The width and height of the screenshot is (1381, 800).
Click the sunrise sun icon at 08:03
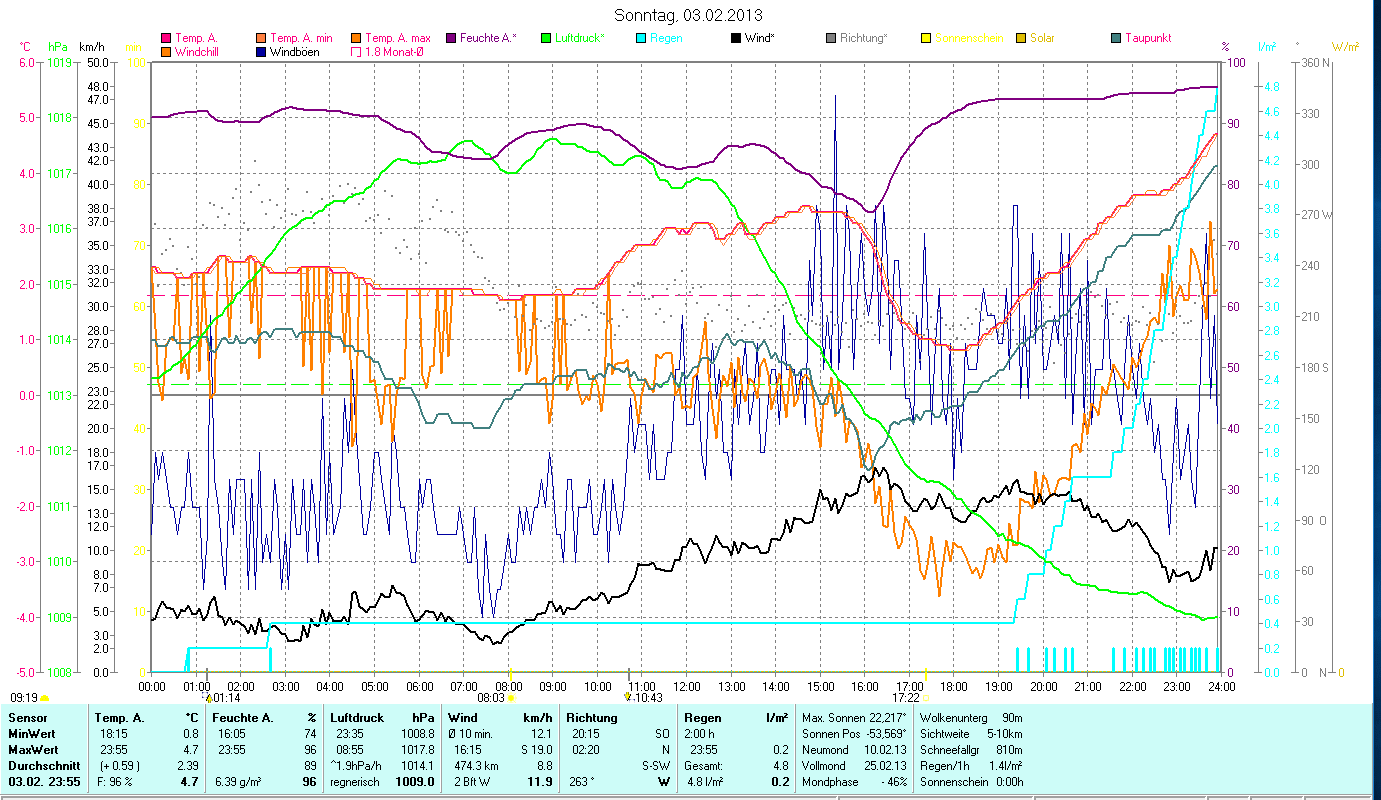(x=511, y=698)
